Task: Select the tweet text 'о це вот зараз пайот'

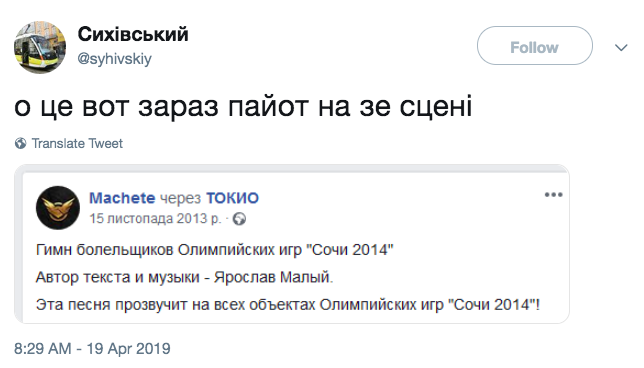Action: (x=161, y=107)
